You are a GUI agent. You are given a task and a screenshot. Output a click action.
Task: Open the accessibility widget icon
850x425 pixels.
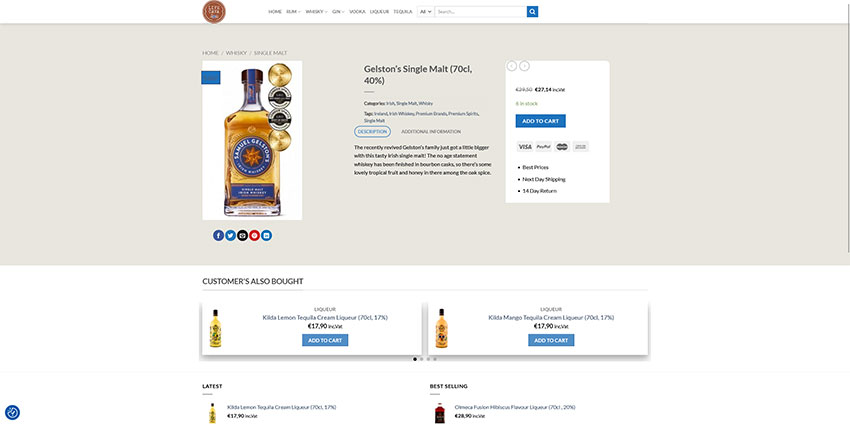pyautogui.click(x=12, y=412)
